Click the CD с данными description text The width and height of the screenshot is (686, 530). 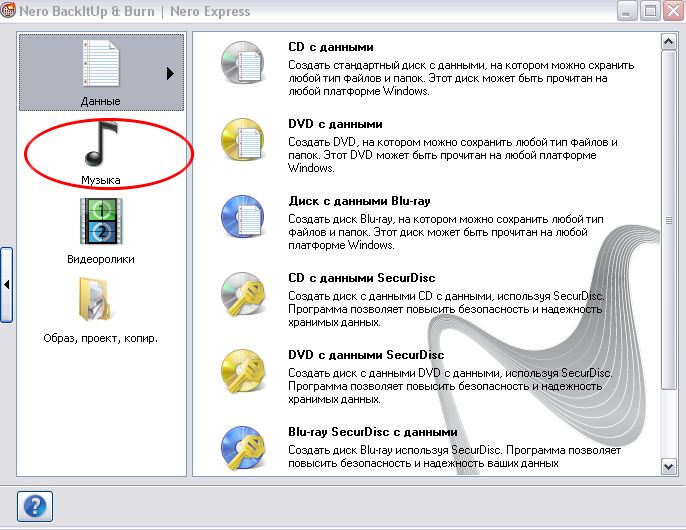point(461,78)
